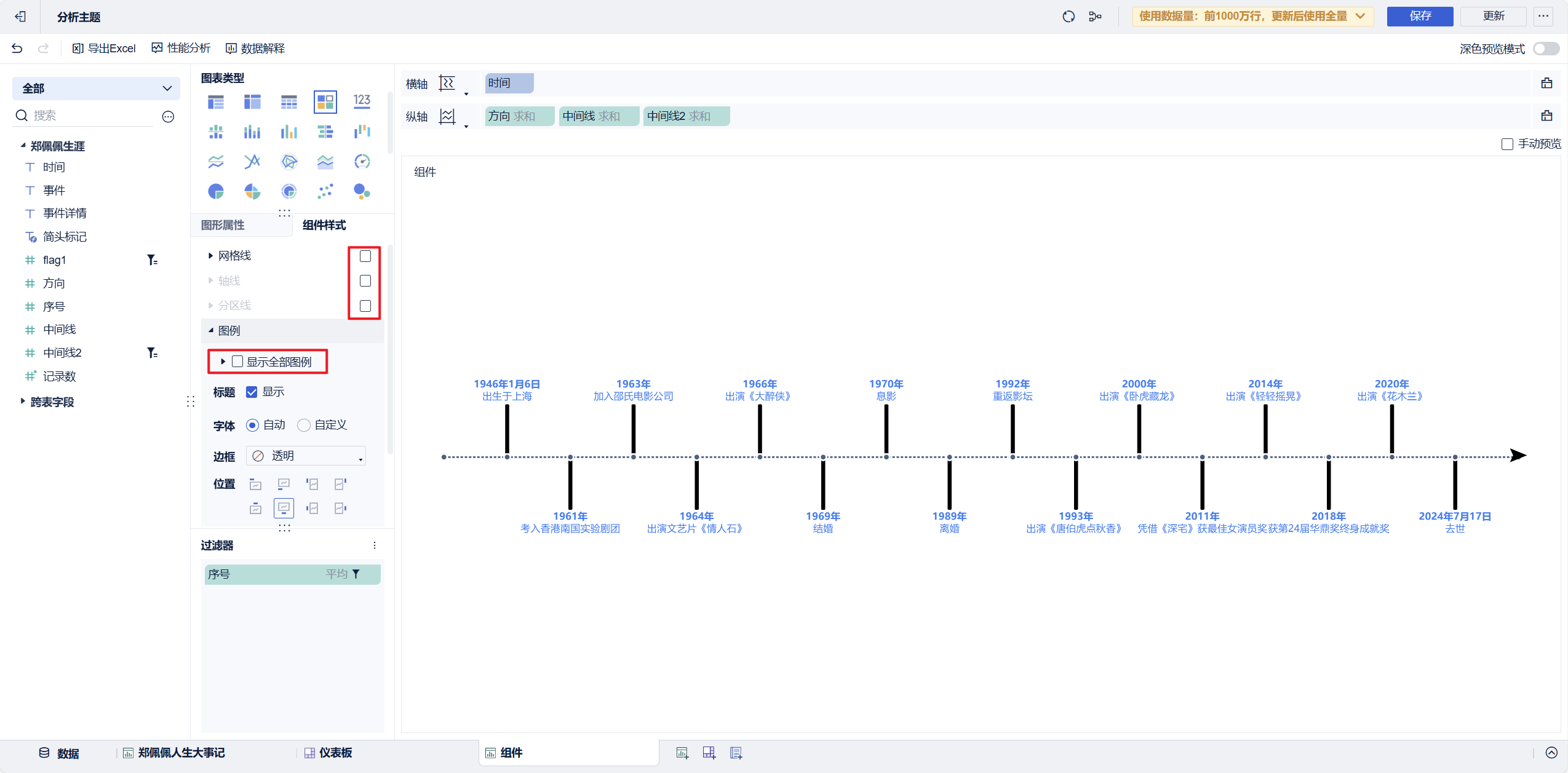Viewport: 1568px width, 773px height.
Task: Open the 仪表板 bottom tab
Action: pyautogui.click(x=328, y=753)
